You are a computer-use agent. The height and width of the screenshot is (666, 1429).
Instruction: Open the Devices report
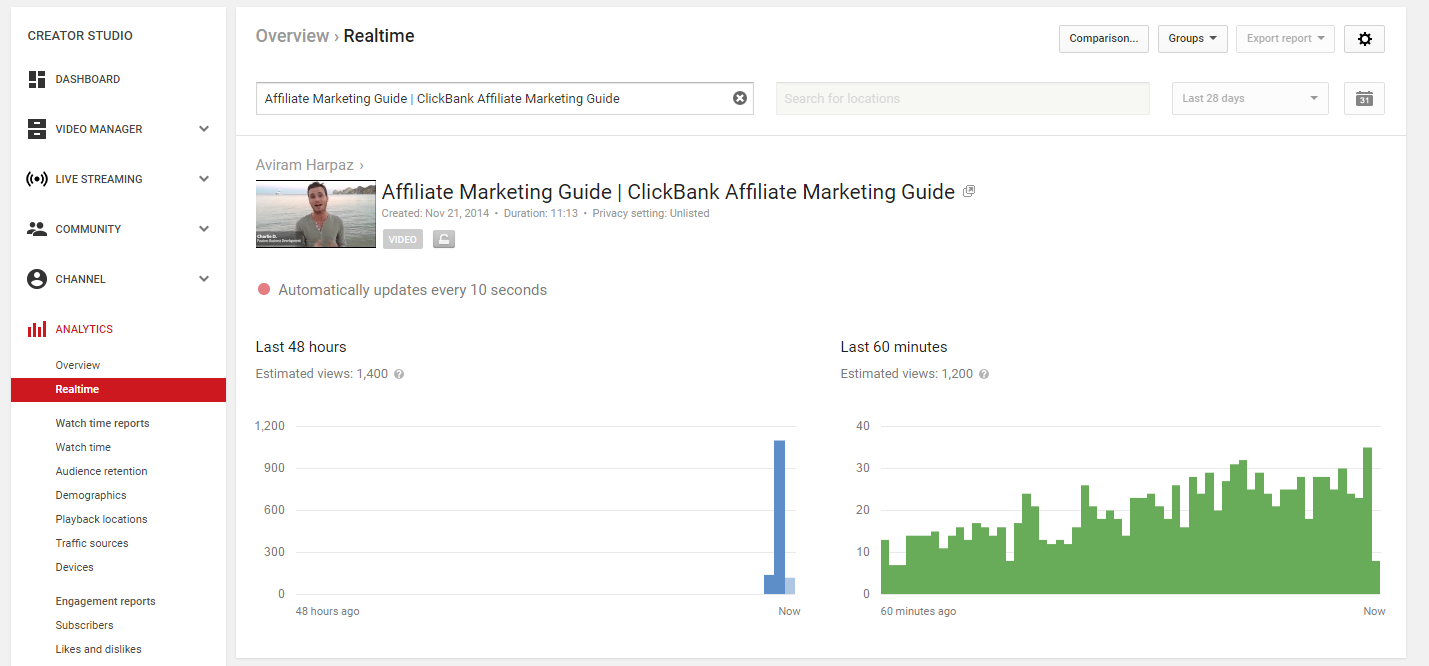(75, 568)
